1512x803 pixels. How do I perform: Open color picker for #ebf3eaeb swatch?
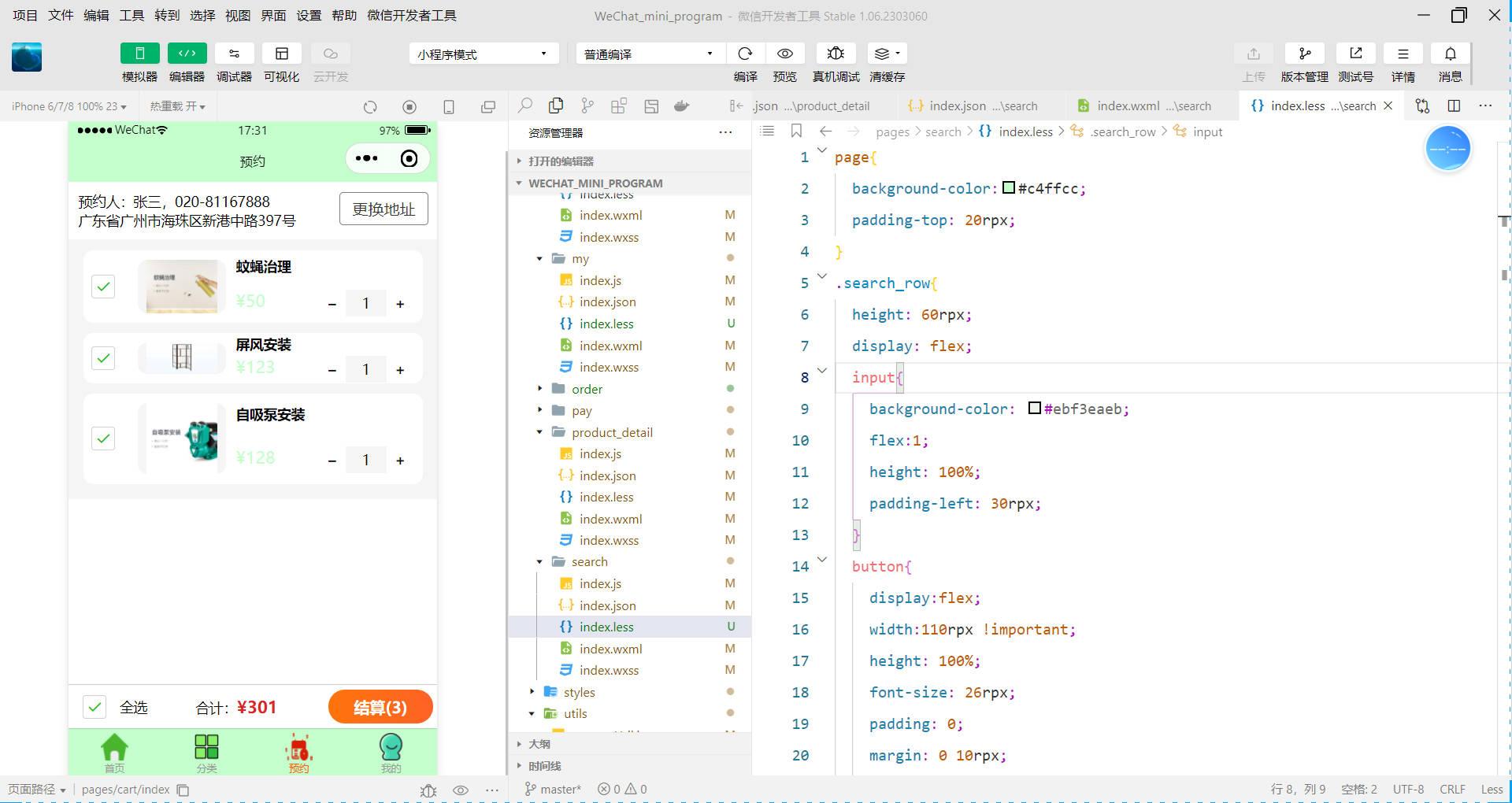pos(1035,408)
